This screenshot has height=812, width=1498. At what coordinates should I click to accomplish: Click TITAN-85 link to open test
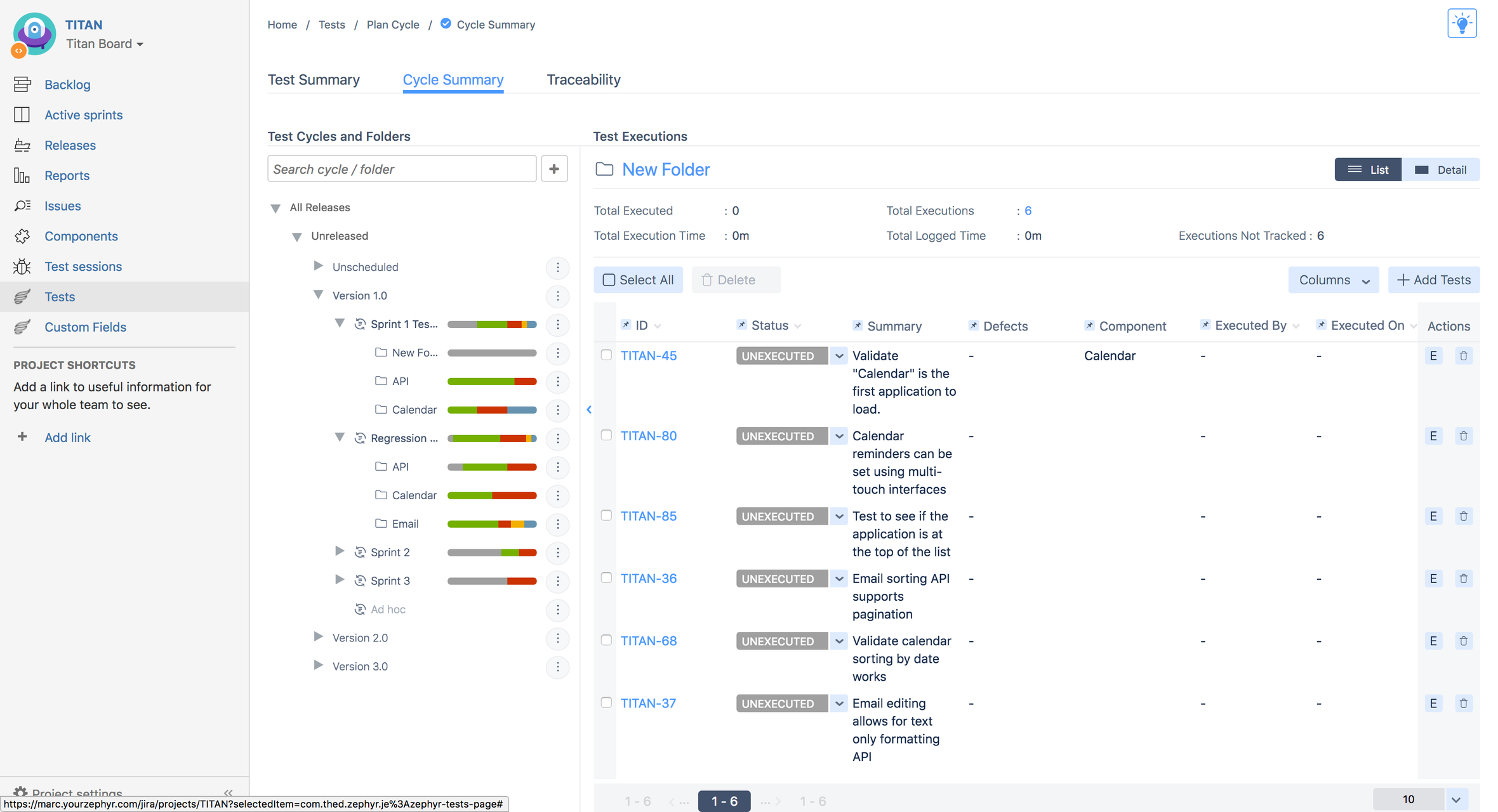649,516
